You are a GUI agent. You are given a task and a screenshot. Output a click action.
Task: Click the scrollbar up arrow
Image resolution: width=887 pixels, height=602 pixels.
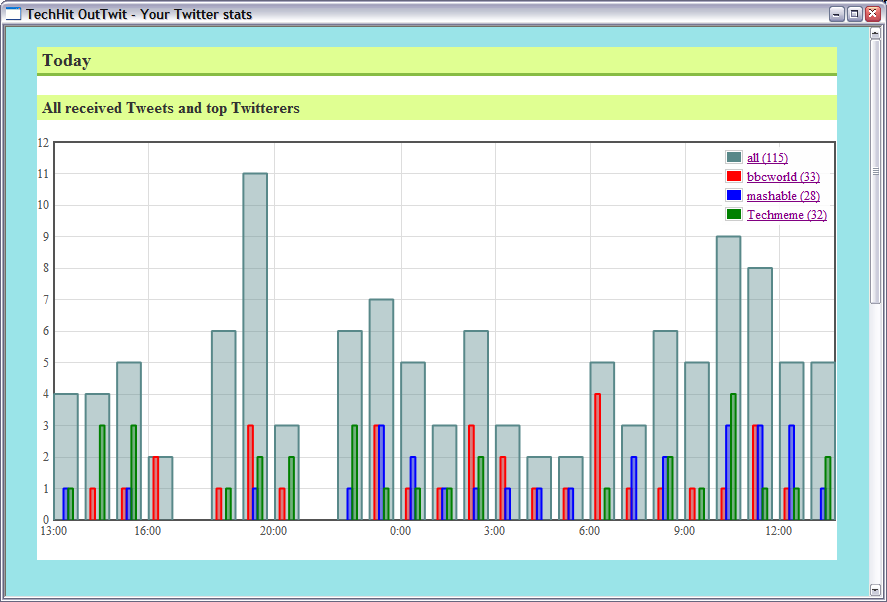click(x=875, y=34)
